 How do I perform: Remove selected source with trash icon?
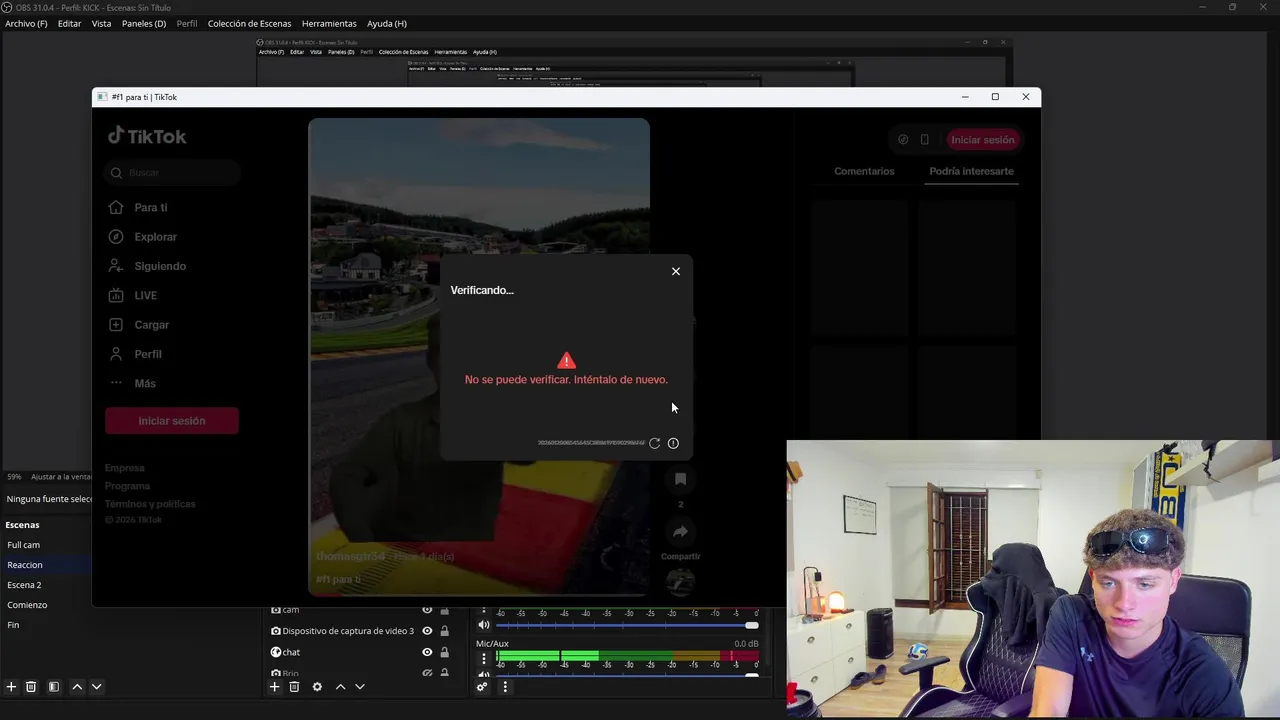click(x=294, y=687)
